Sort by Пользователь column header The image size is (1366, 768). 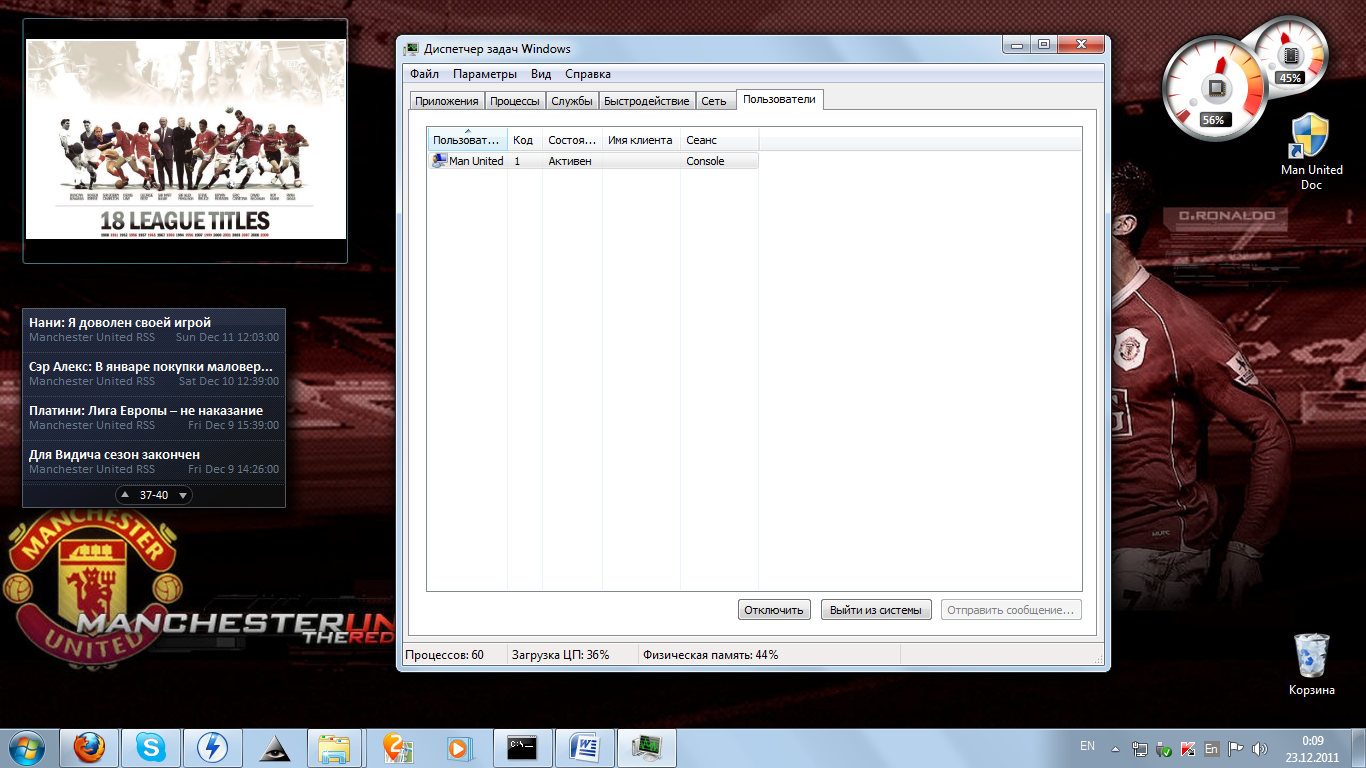467,140
